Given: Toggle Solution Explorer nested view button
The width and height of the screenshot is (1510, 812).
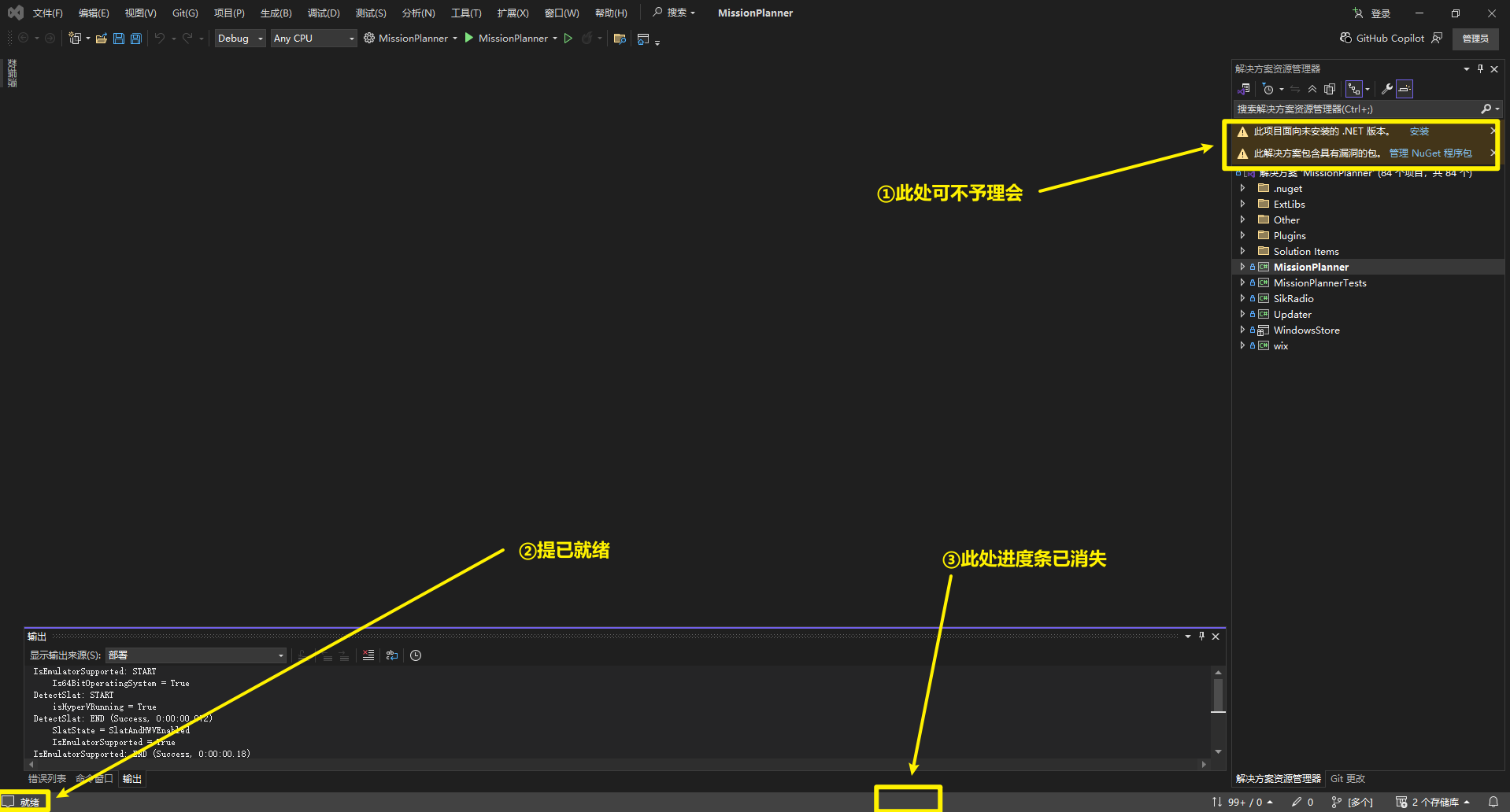Looking at the screenshot, I should pos(1353,89).
